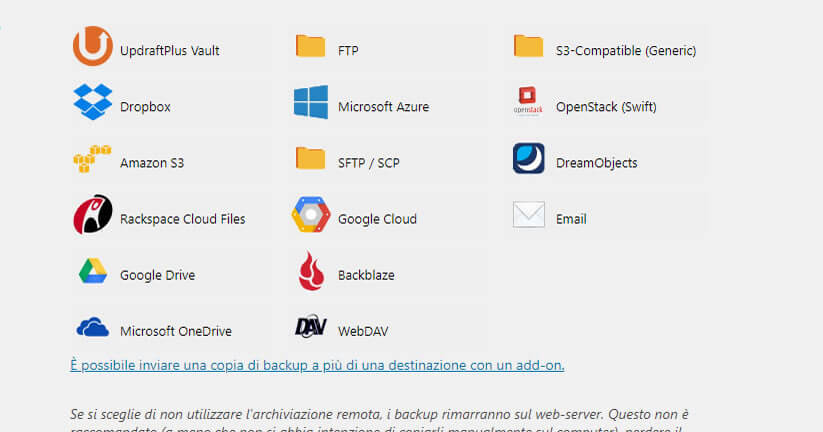Select the Microsoft OneDrive label

pyautogui.click(x=176, y=331)
